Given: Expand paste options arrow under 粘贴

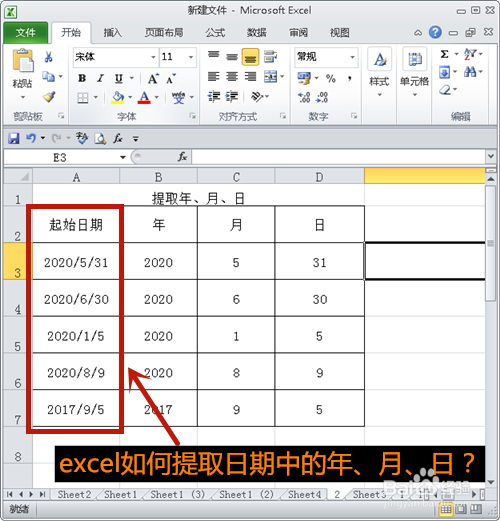Looking at the screenshot, I should [x=23, y=97].
